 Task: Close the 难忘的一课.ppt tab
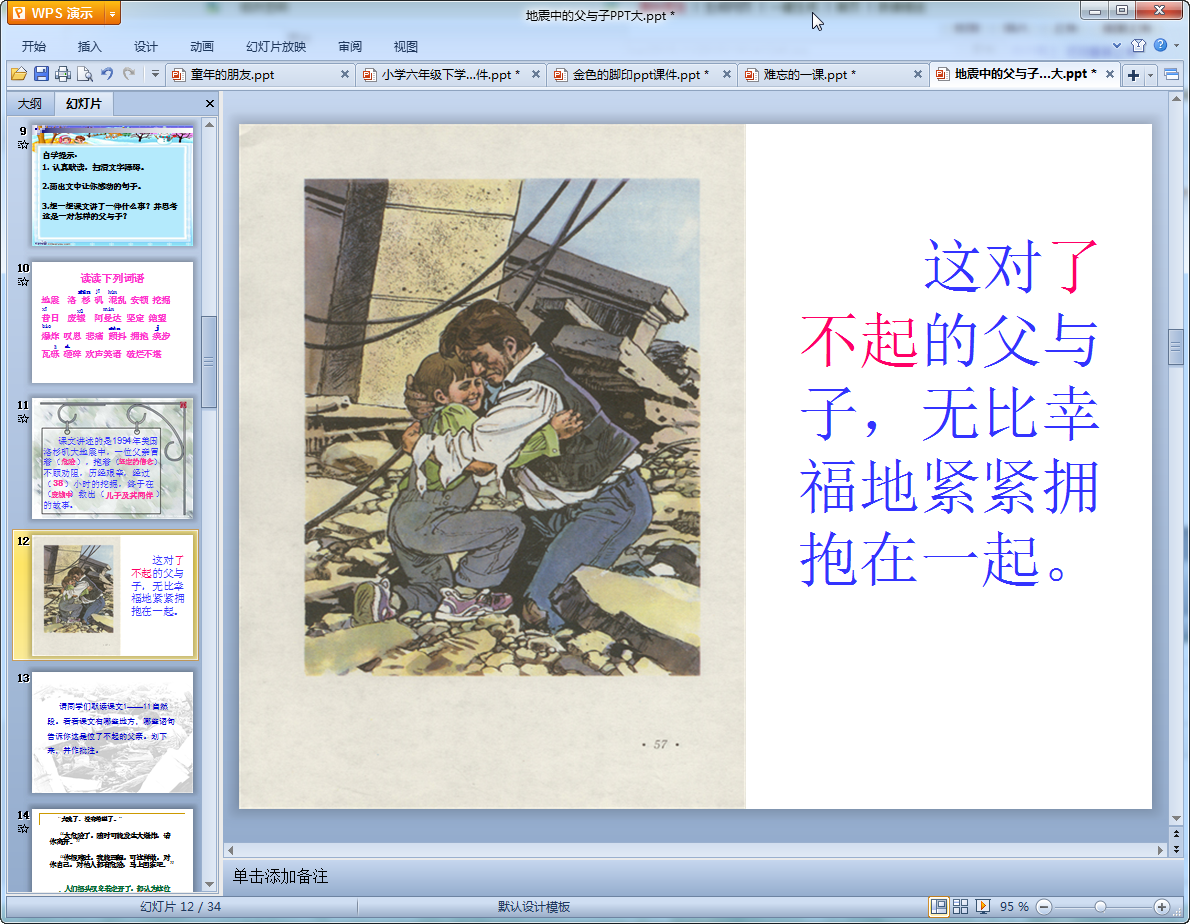918,74
